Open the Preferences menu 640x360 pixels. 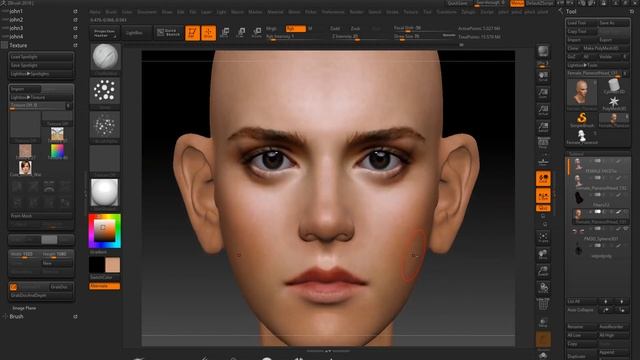333,12
